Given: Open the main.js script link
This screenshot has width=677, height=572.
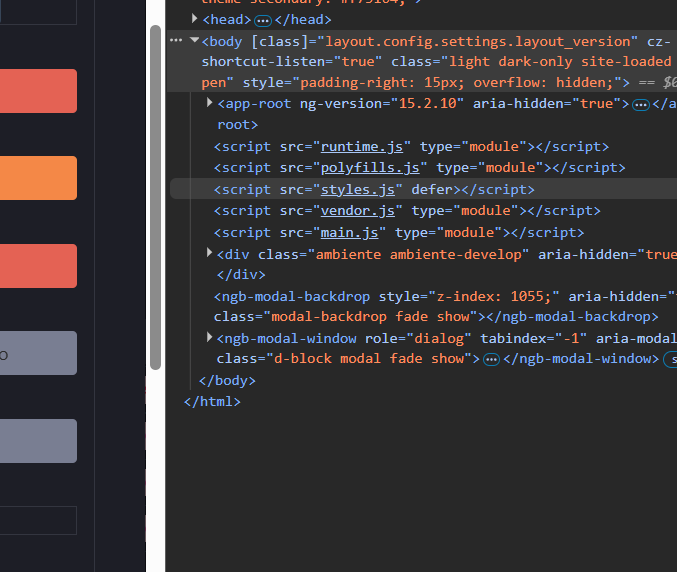Looking at the screenshot, I should [349, 233].
